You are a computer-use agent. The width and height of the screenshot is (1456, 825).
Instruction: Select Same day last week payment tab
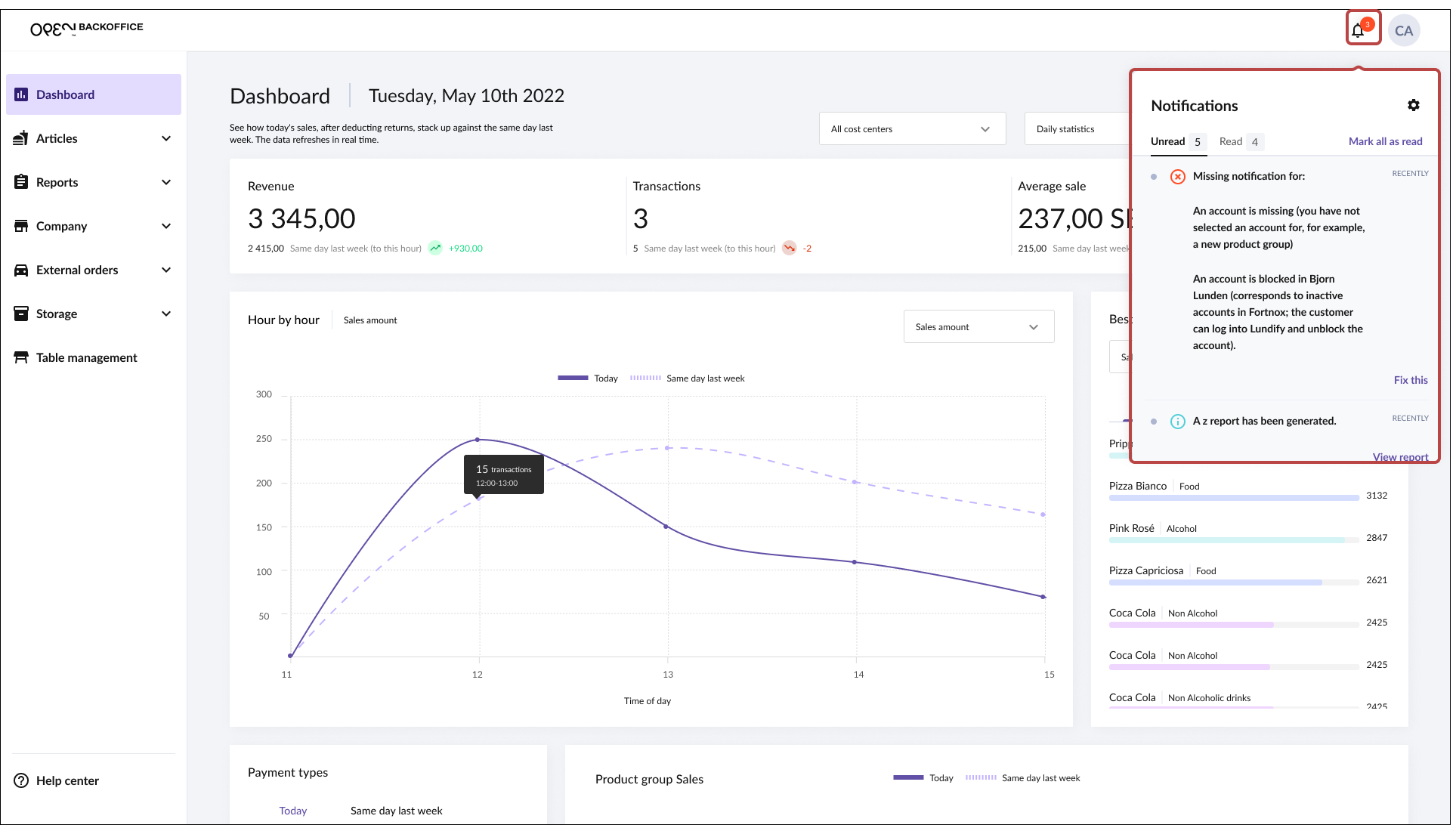pyautogui.click(x=396, y=811)
